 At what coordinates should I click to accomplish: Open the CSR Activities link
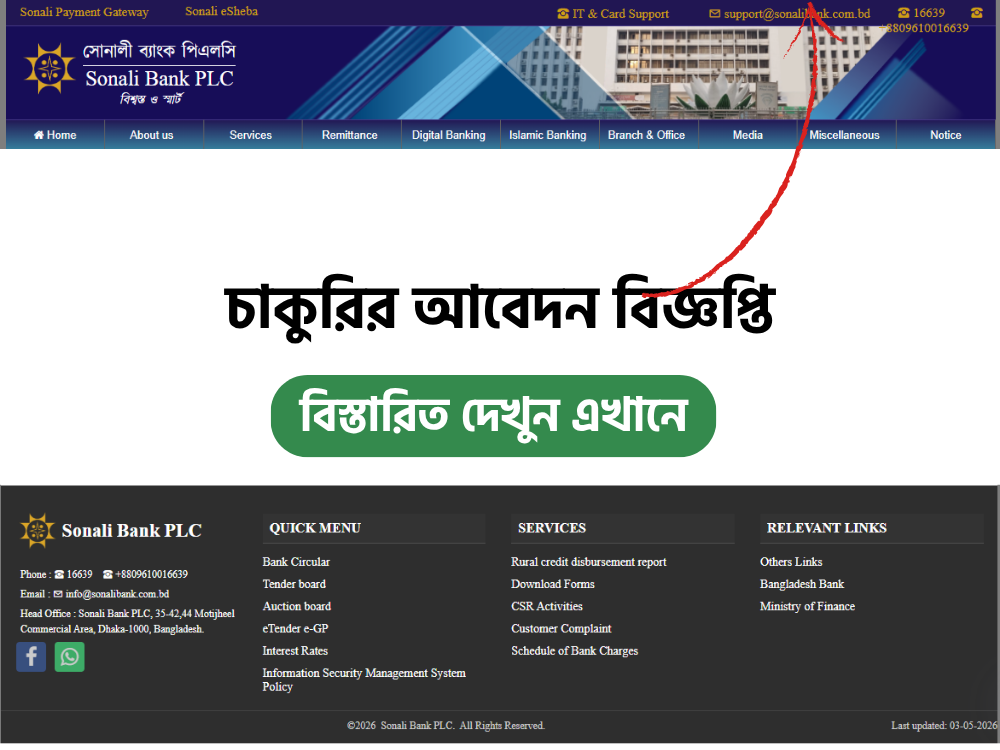click(x=547, y=607)
